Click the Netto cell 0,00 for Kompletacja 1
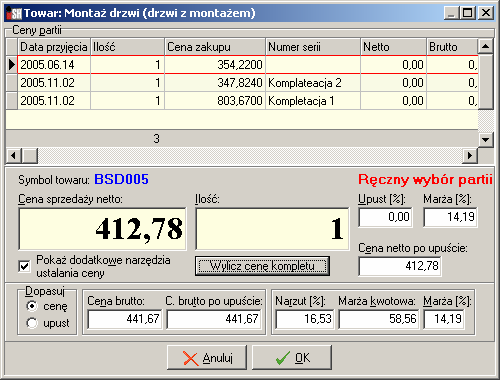Image resolution: width=500 pixels, height=380 pixels. coord(394,101)
